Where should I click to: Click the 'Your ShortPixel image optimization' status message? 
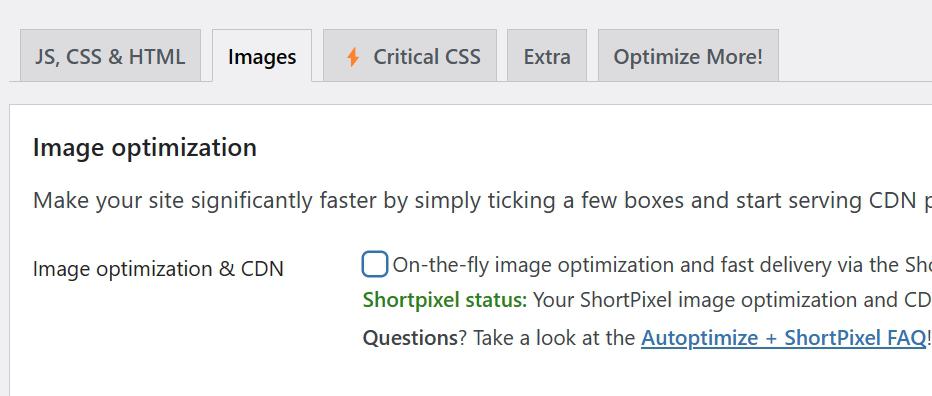(x=732, y=300)
